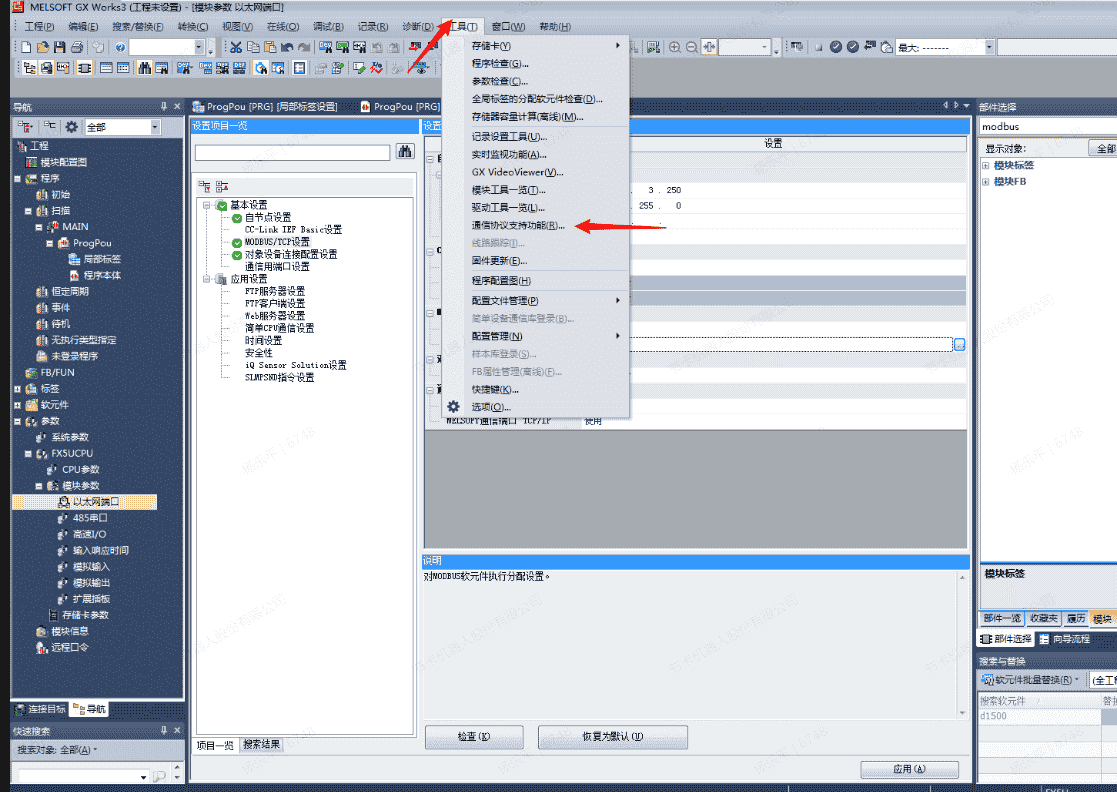This screenshot has height=792, width=1117.
Task: Open navigation panel settings gear icon
Action: [71, 127]
